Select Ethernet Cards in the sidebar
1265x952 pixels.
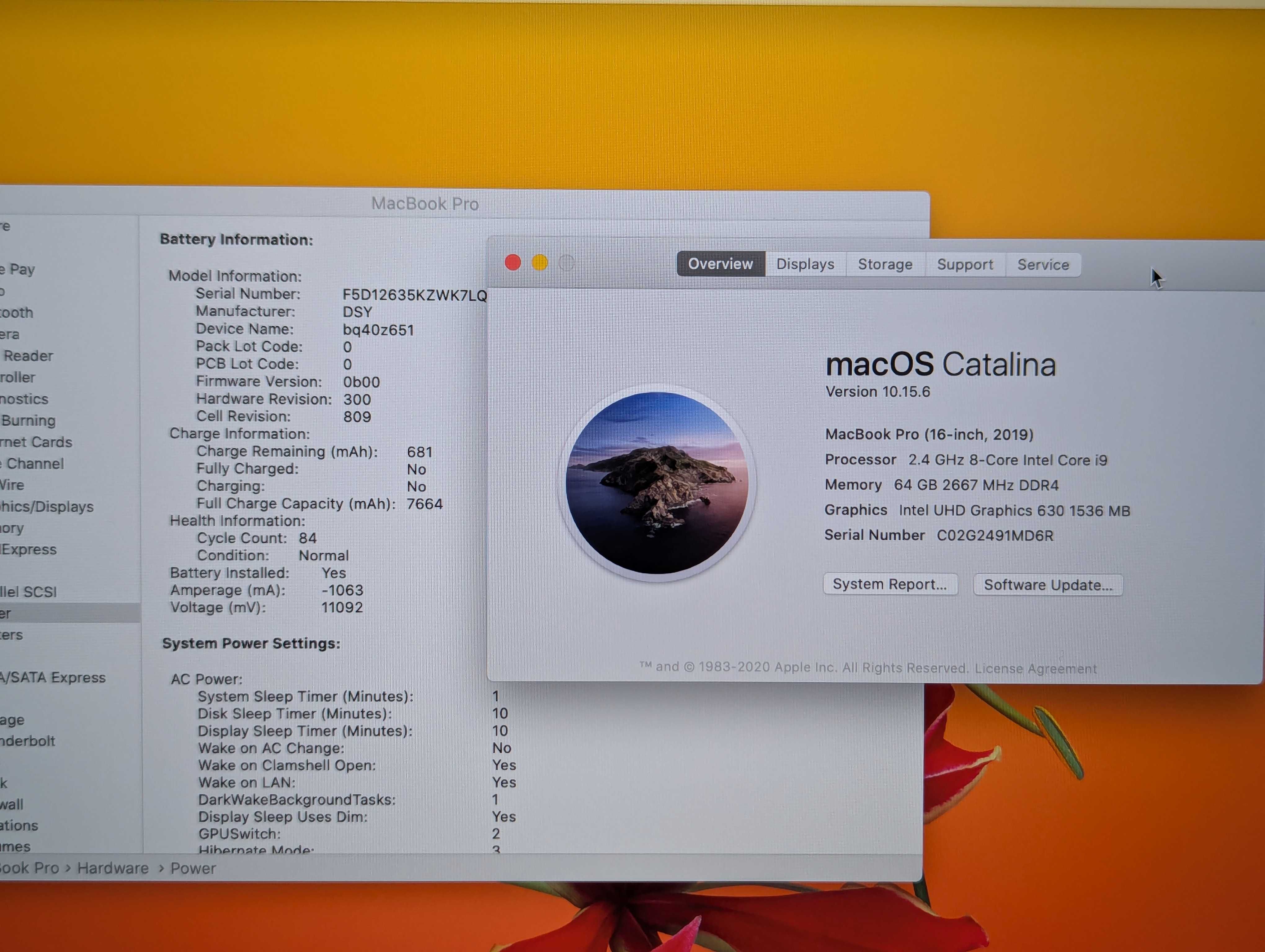[x=37, y=442]
